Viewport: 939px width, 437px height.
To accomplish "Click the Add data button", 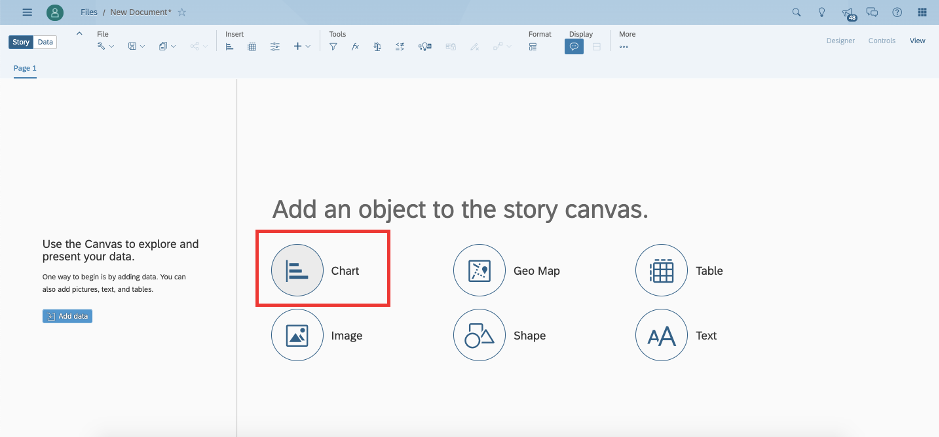I will 67,316.
